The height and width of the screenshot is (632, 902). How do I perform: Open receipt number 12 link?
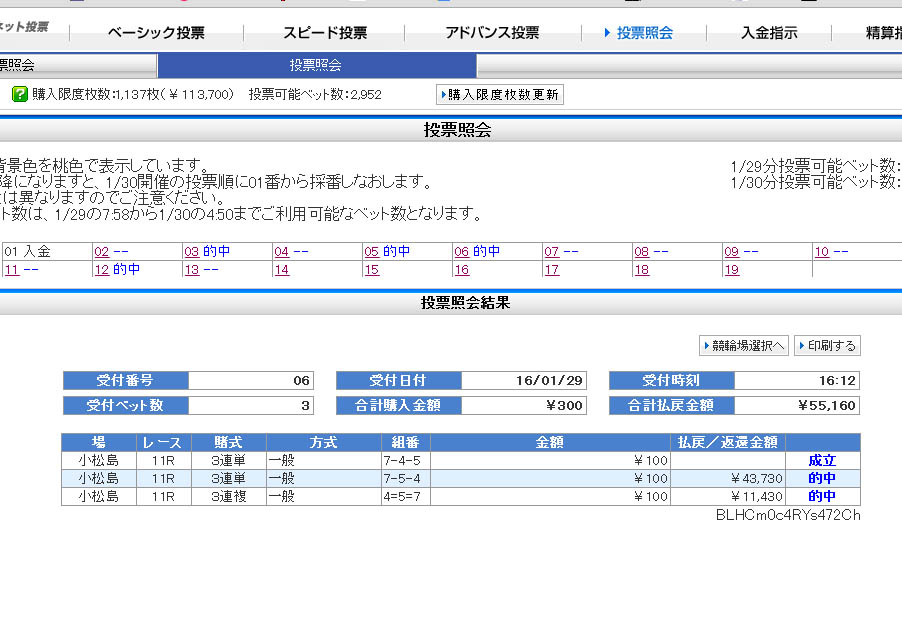[x=101, y=270]
